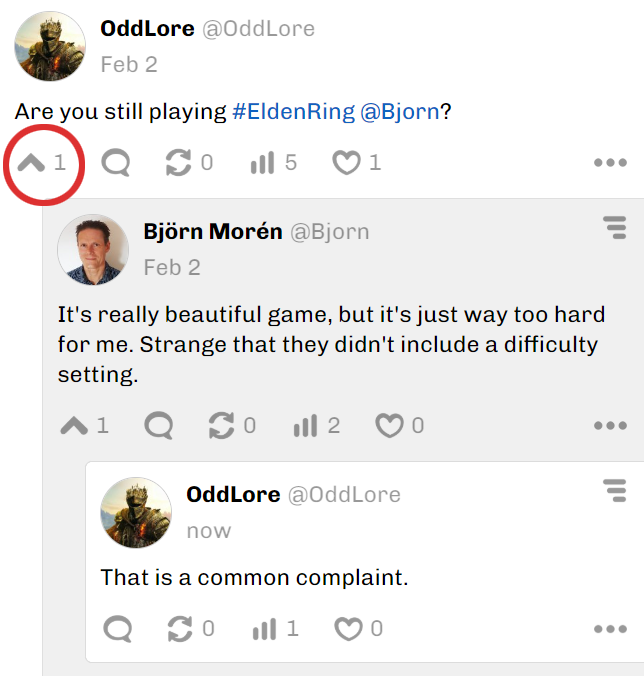This screenshot has height=676, width=644.
Task: Like OddLore's Elden Ring question
Action: pos(346,162)
